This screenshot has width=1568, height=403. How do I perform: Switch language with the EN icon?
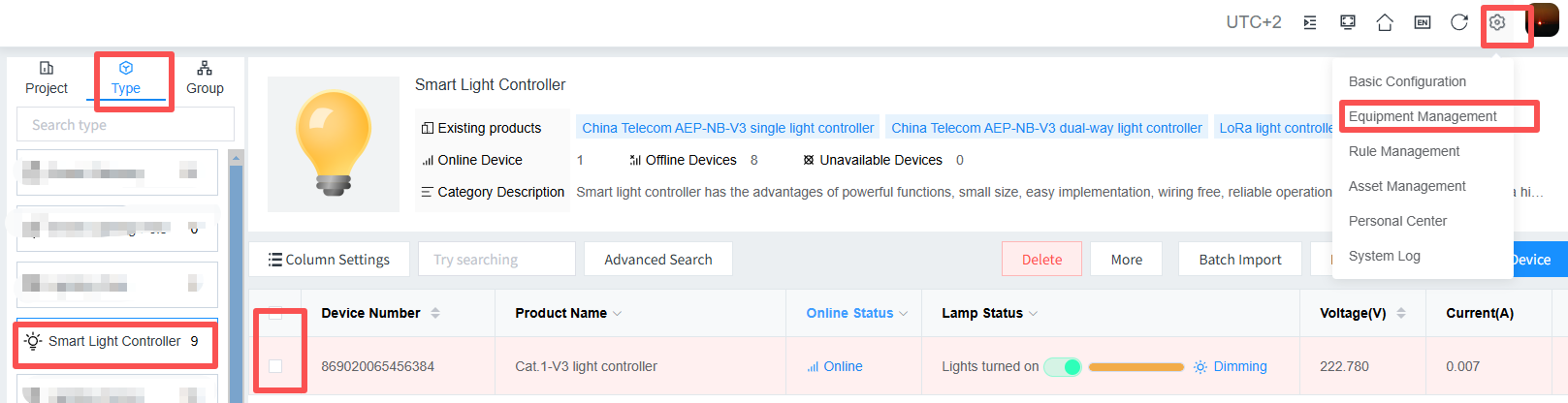coord(1423,22)
